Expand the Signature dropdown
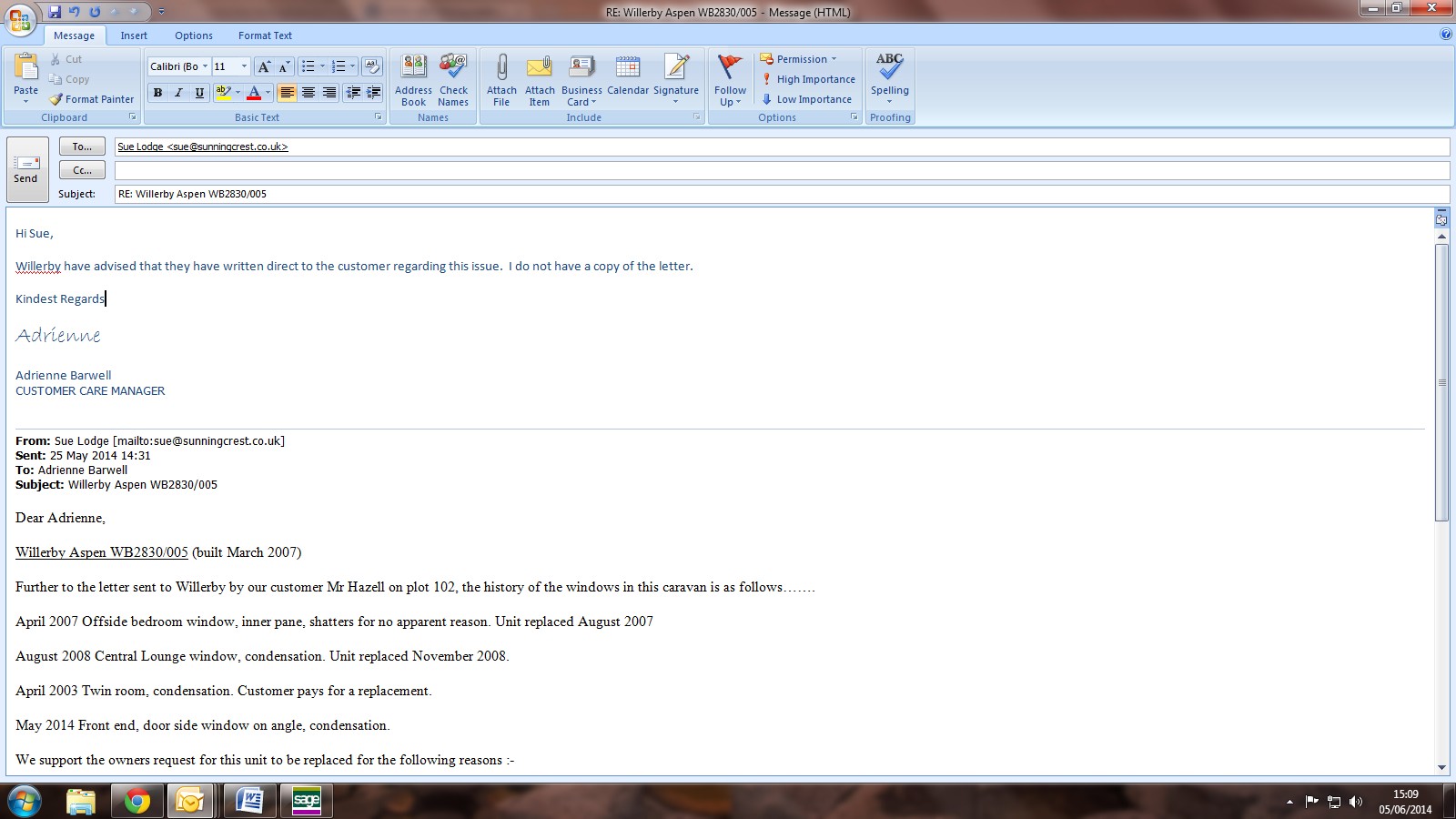Screen dimensions: 1456x819 pos(676,102)
